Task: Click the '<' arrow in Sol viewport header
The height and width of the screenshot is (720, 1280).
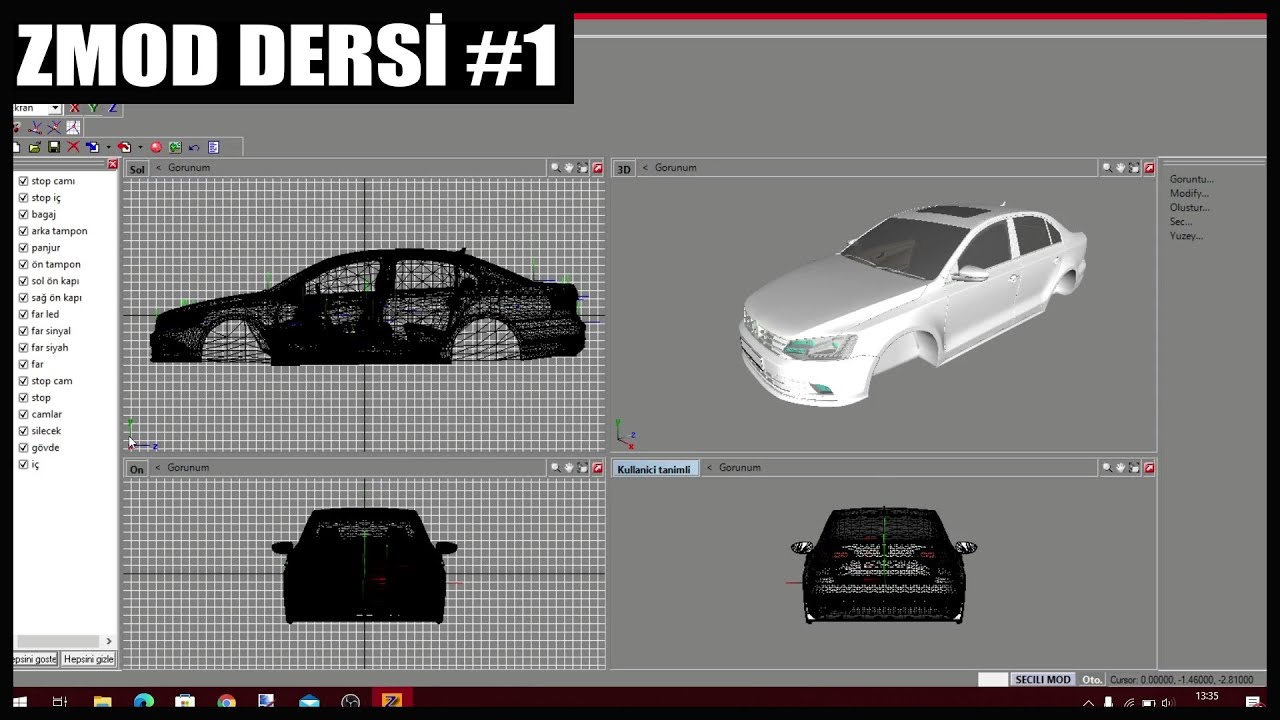Action: tap(158, 168)
